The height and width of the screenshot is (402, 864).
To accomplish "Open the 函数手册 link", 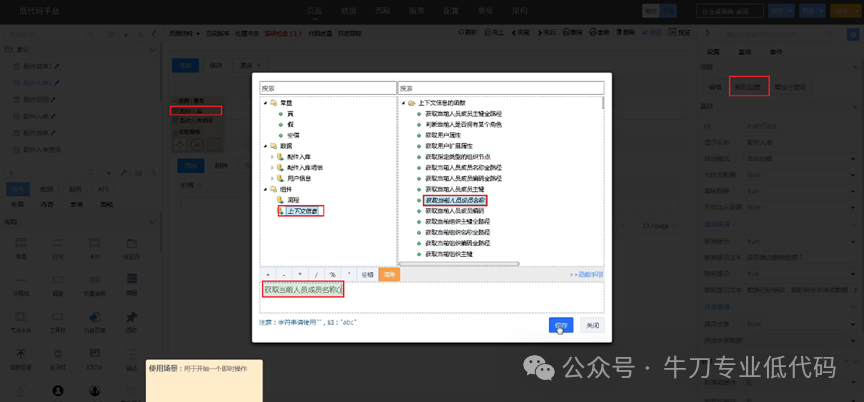I will click(586, 274).
